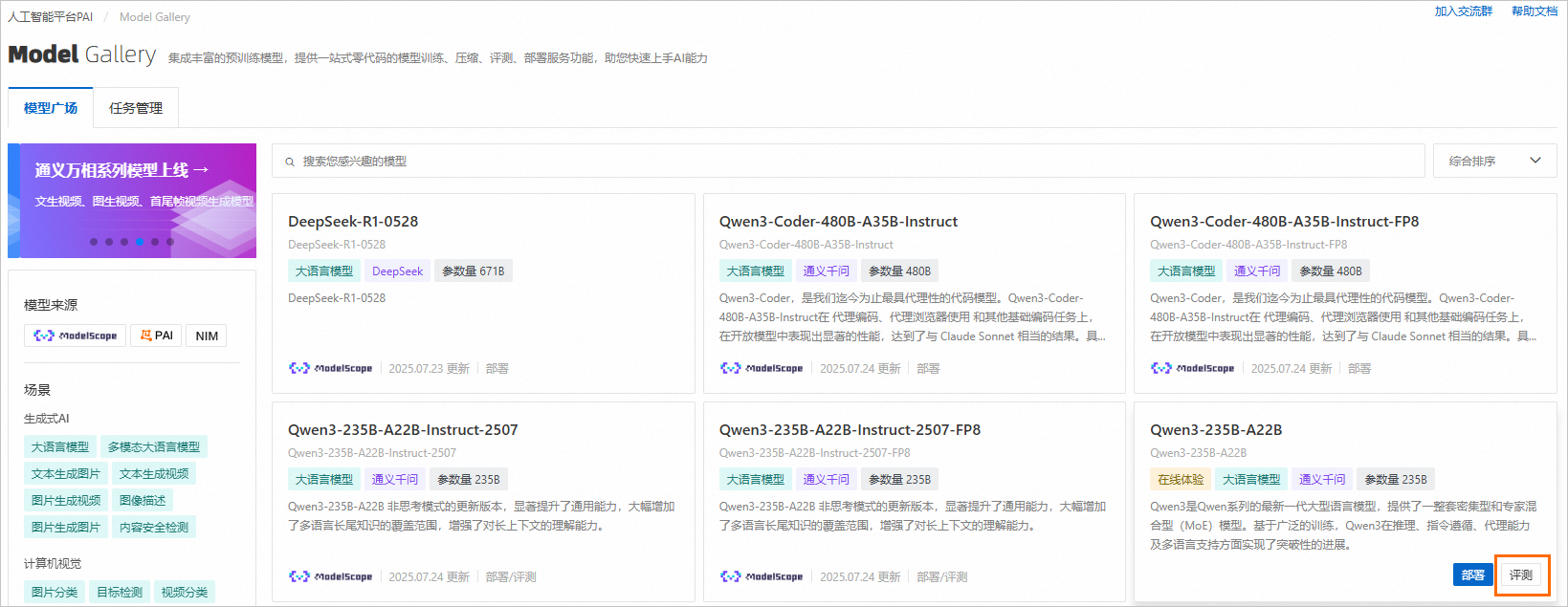Select the 图片生成视频 scenario filter

(x=66, y=500)
